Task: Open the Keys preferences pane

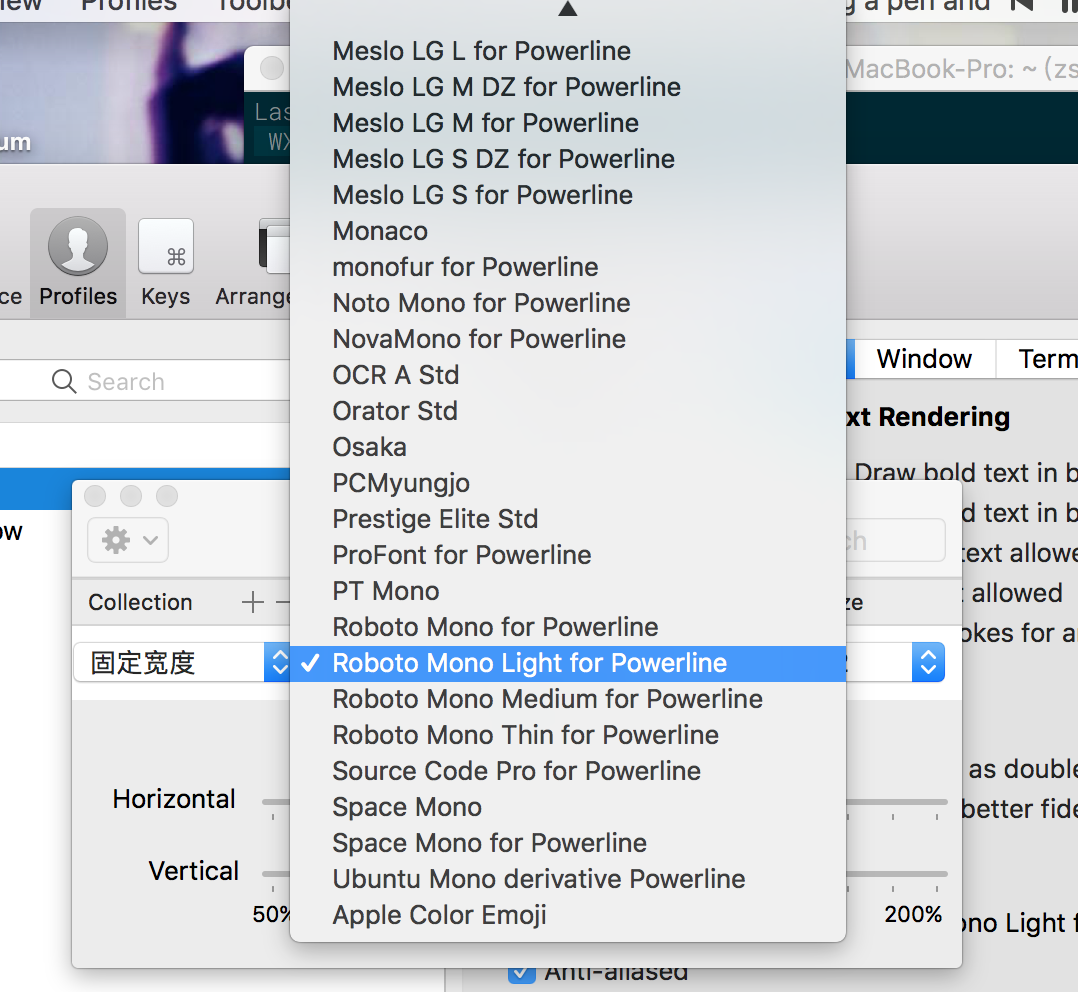Action: tap(165, 262)
